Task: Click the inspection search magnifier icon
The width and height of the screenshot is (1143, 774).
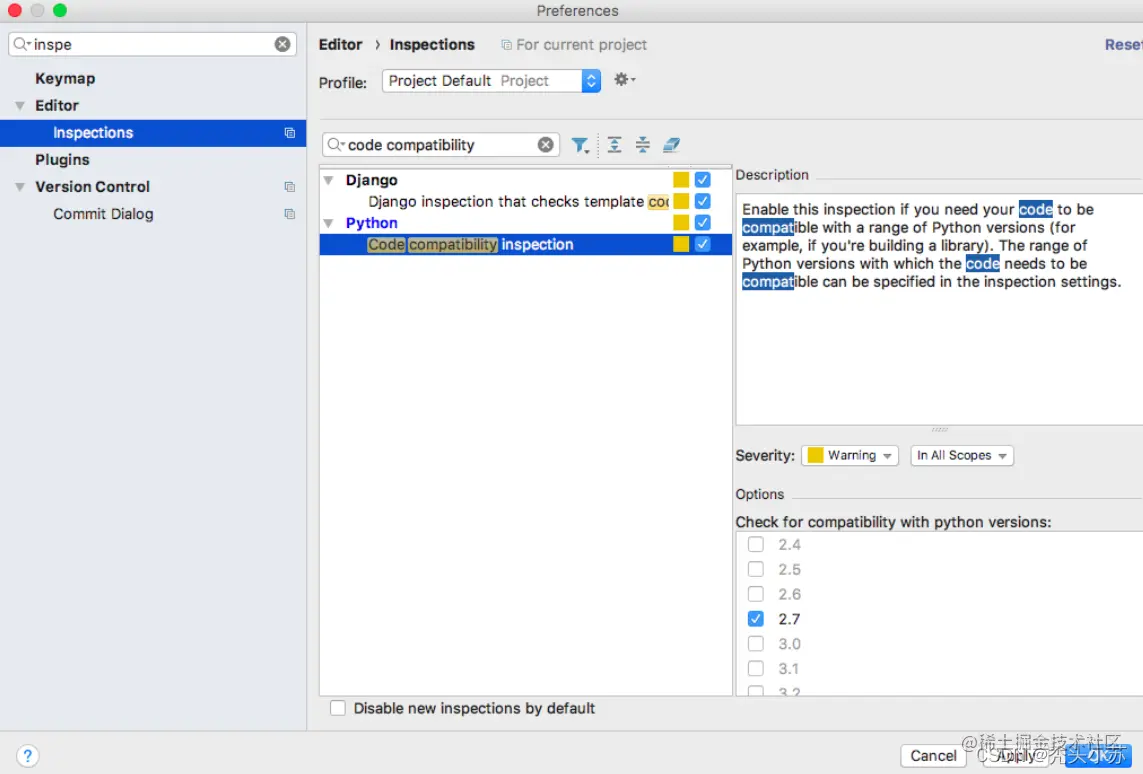Action: [335, 145]
